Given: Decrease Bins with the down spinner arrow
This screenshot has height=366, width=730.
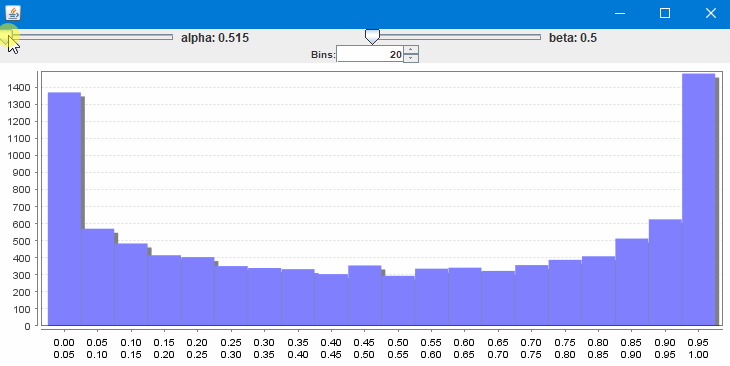Looking at the screenshot, I should click(411, 58).
